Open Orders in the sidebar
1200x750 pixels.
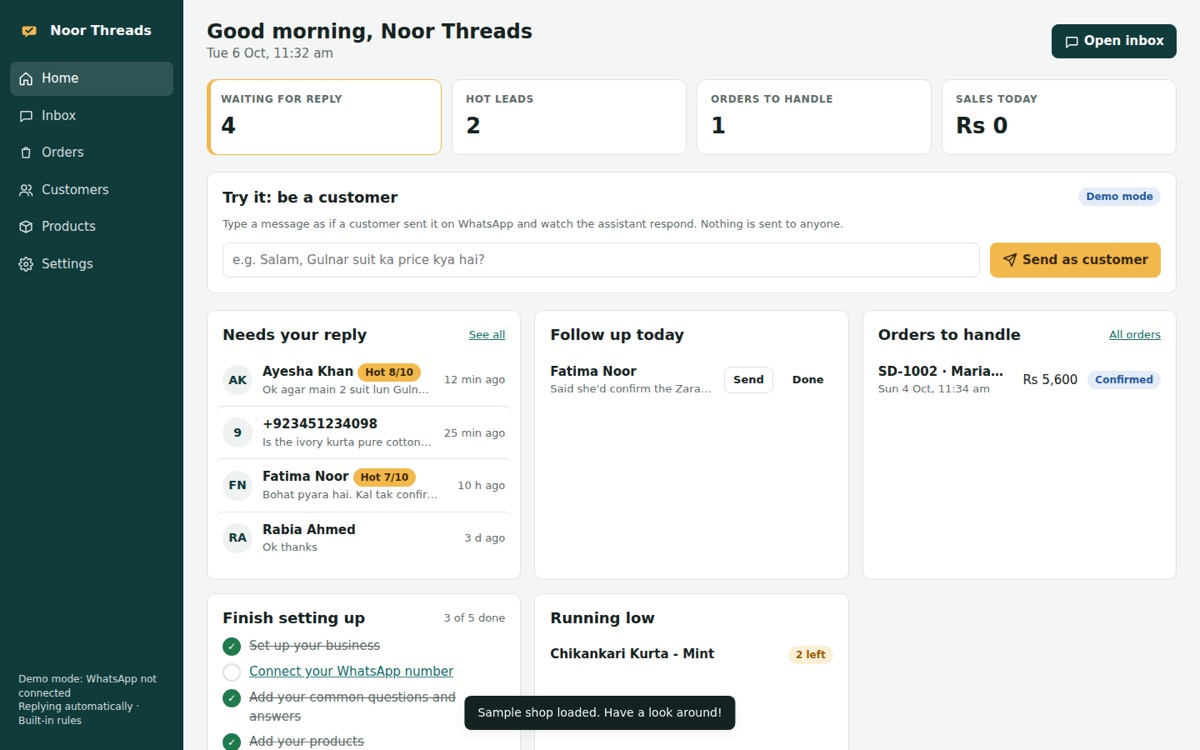click(92, 153)
